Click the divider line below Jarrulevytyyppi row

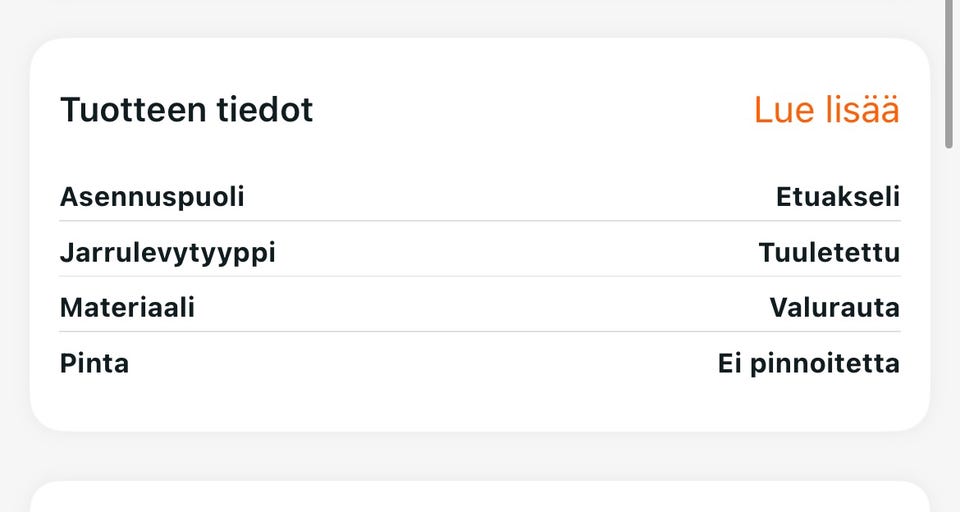pos(480,276)
